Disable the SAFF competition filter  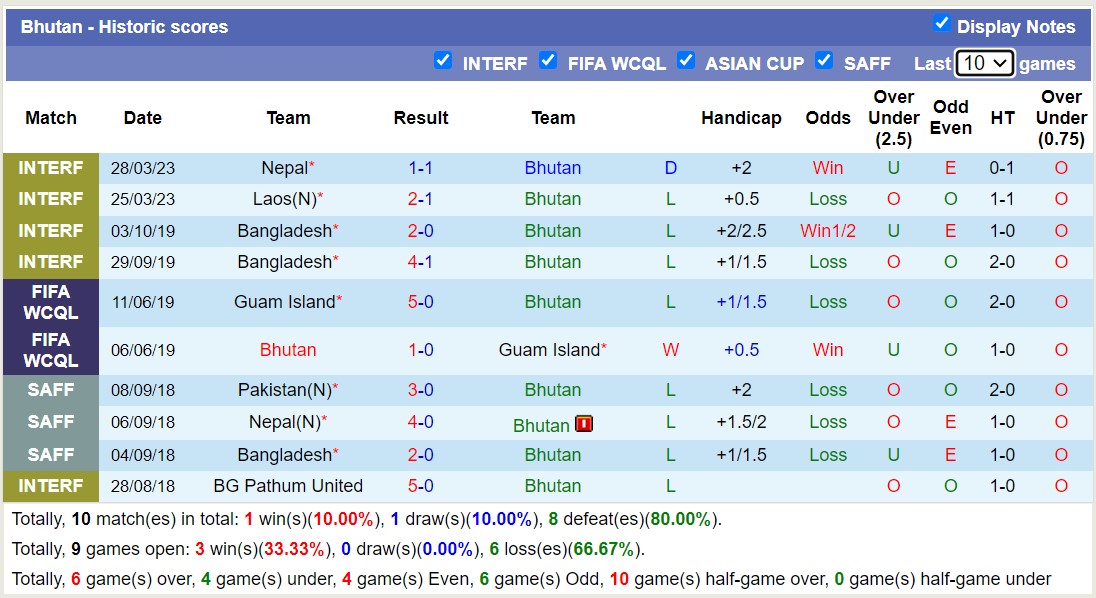[x=824, y=60]
